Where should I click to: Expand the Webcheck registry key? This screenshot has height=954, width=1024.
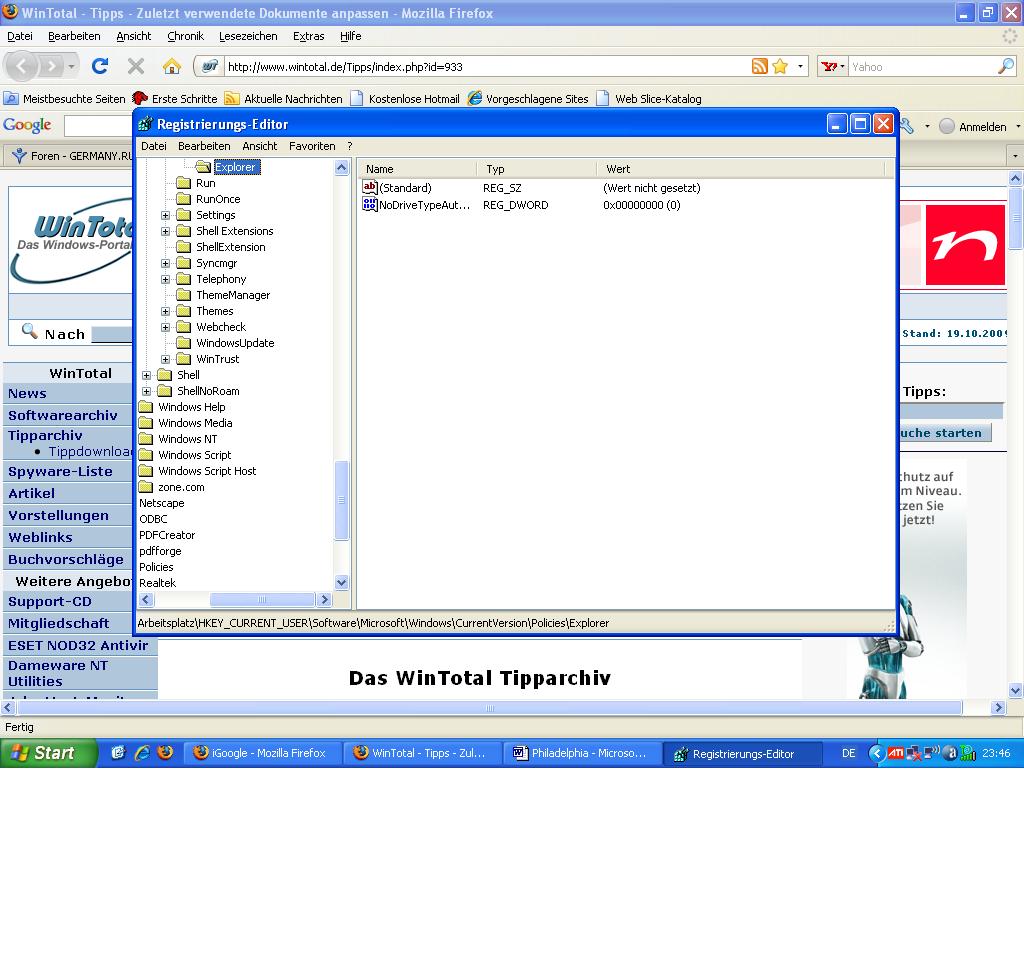[x=166, y=327]
